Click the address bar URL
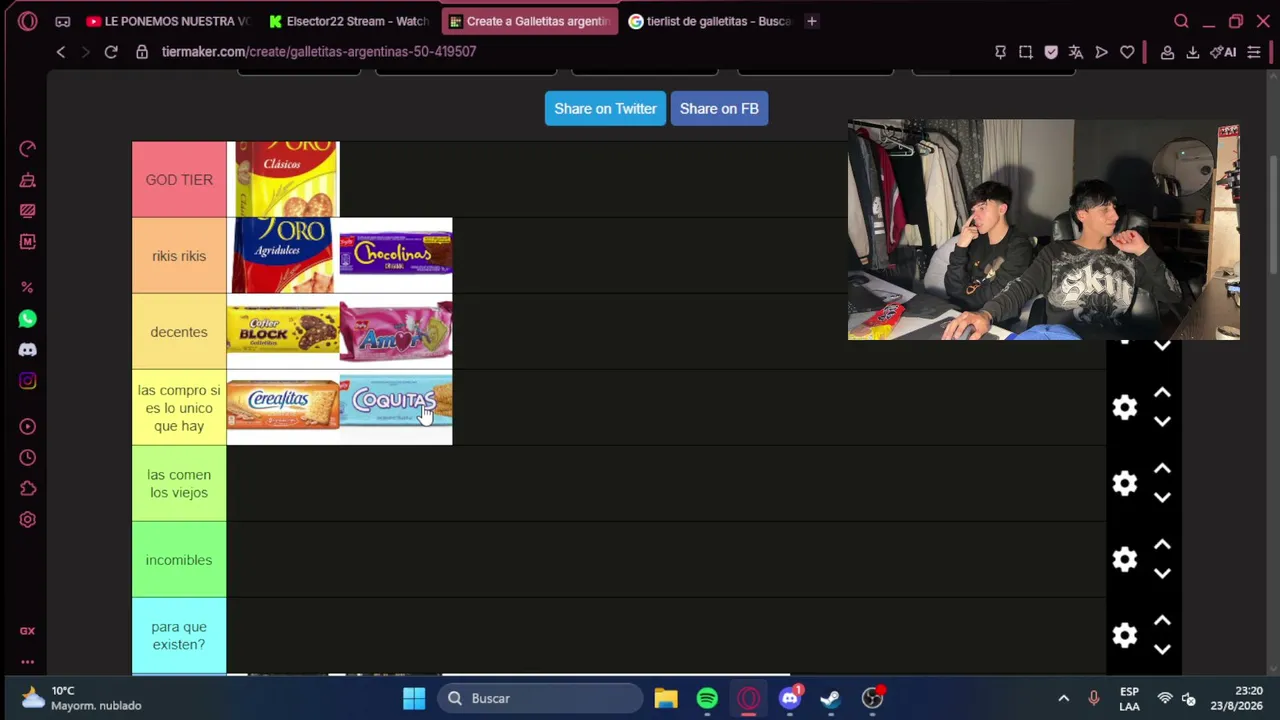This screenshot has height=720, width=1280. click(319, 52)
